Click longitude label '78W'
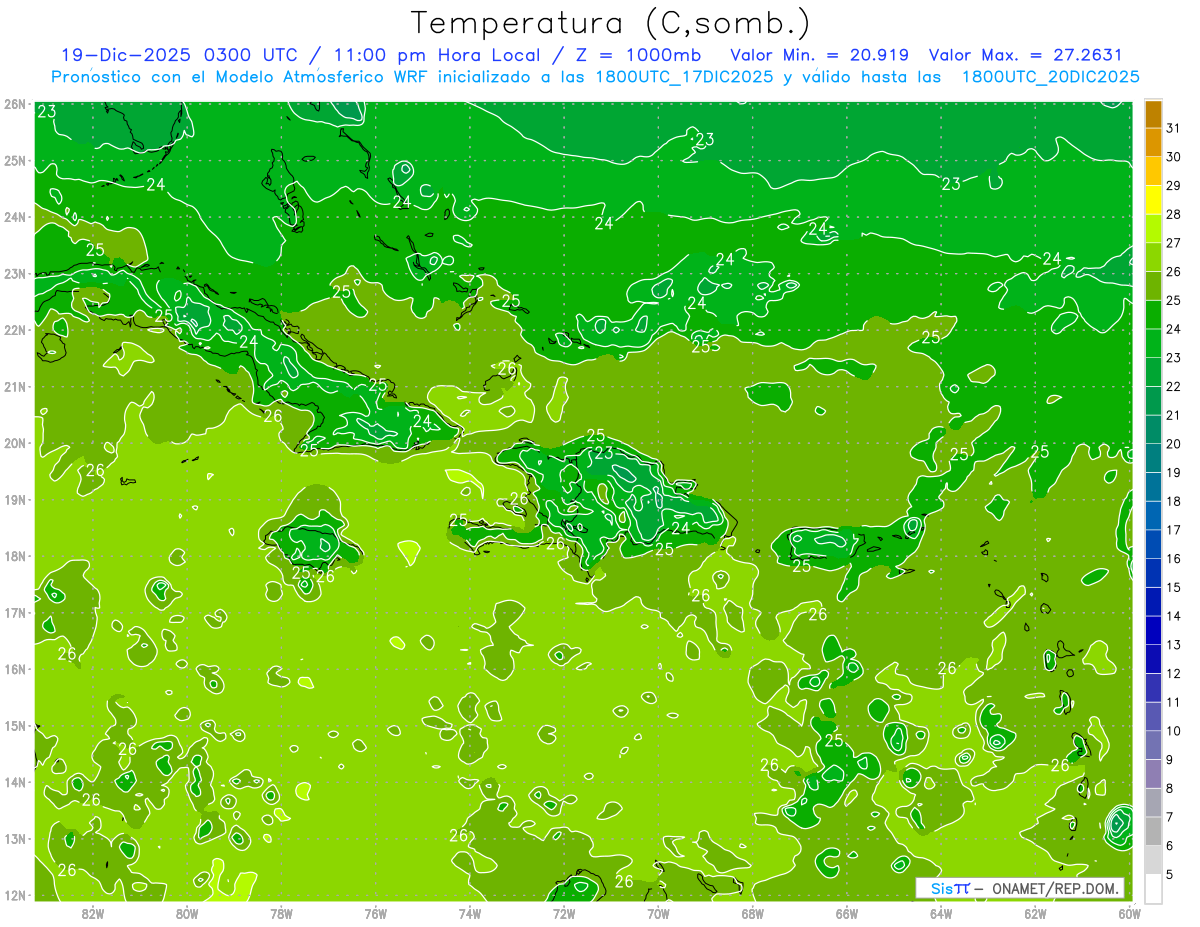1200x927 pixels. (x=281, y=913)
